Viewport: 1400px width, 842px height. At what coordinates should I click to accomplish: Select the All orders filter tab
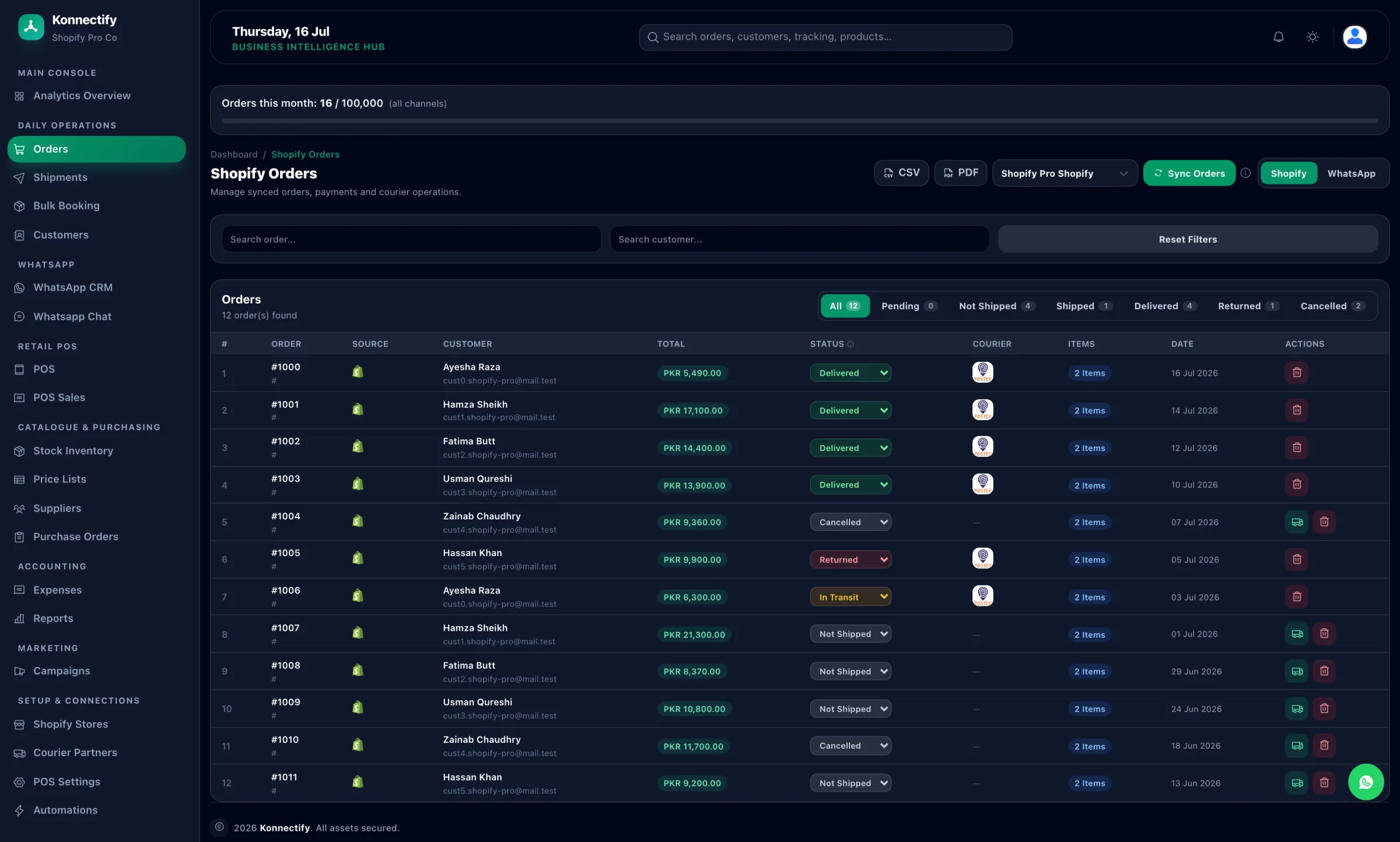point(845,306)
